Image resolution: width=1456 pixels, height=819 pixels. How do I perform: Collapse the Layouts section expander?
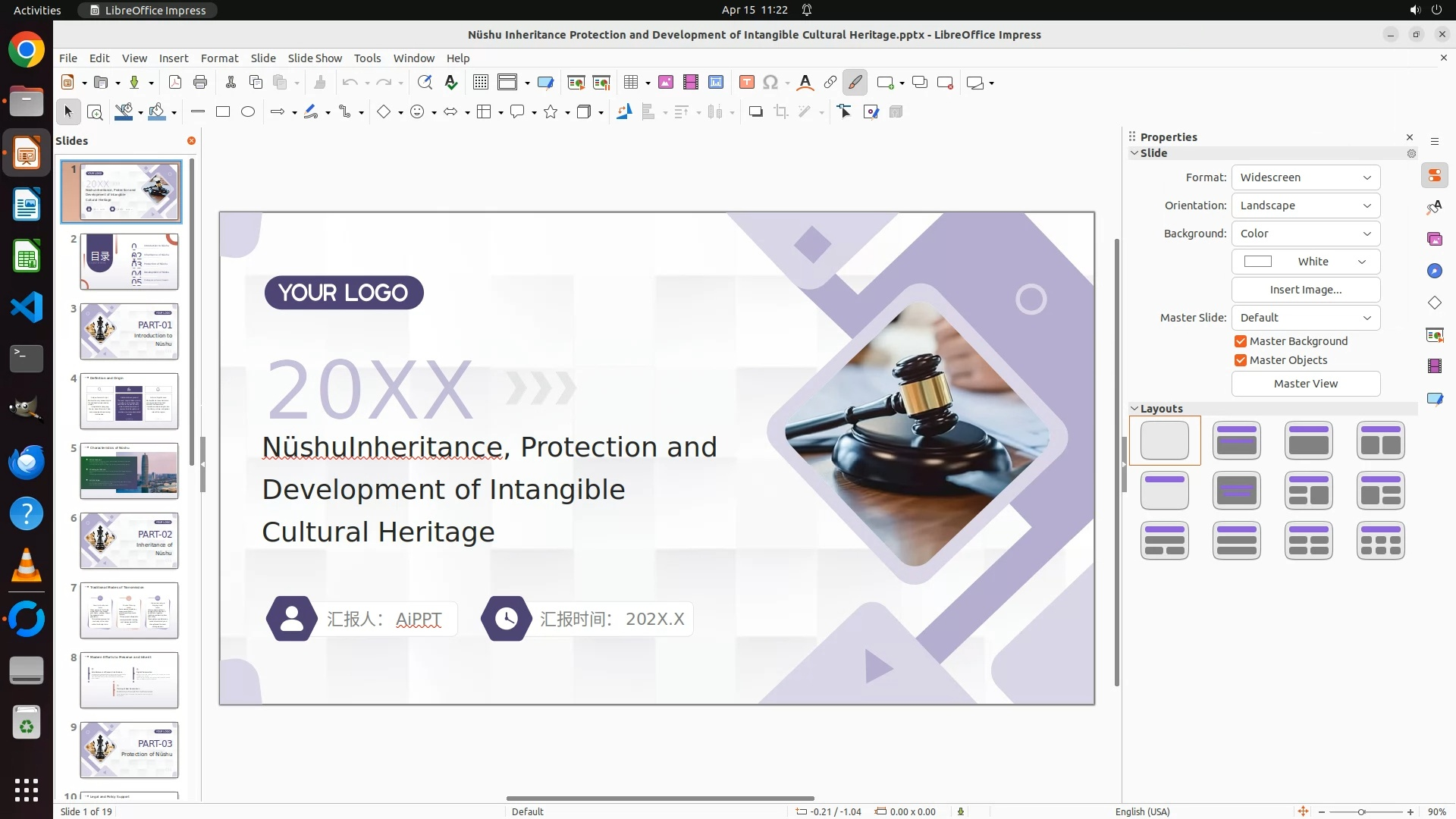click(1134, 409)
